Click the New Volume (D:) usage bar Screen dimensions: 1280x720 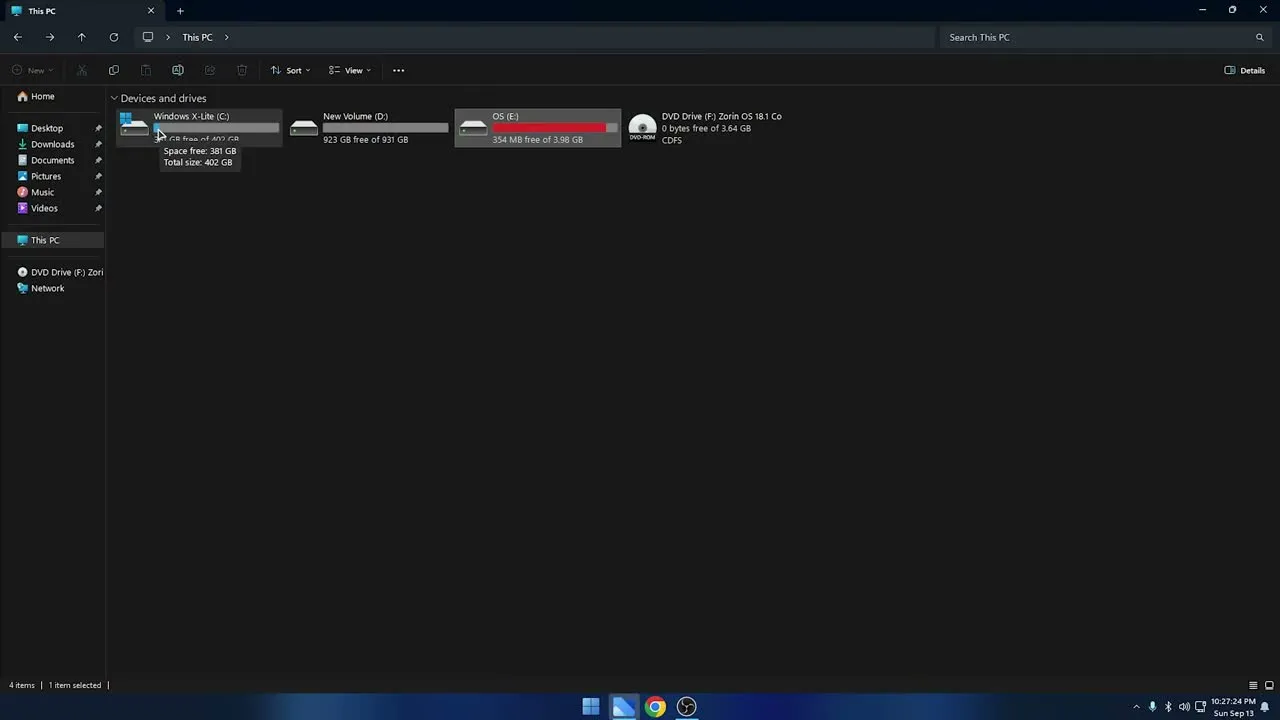(385, 128)
